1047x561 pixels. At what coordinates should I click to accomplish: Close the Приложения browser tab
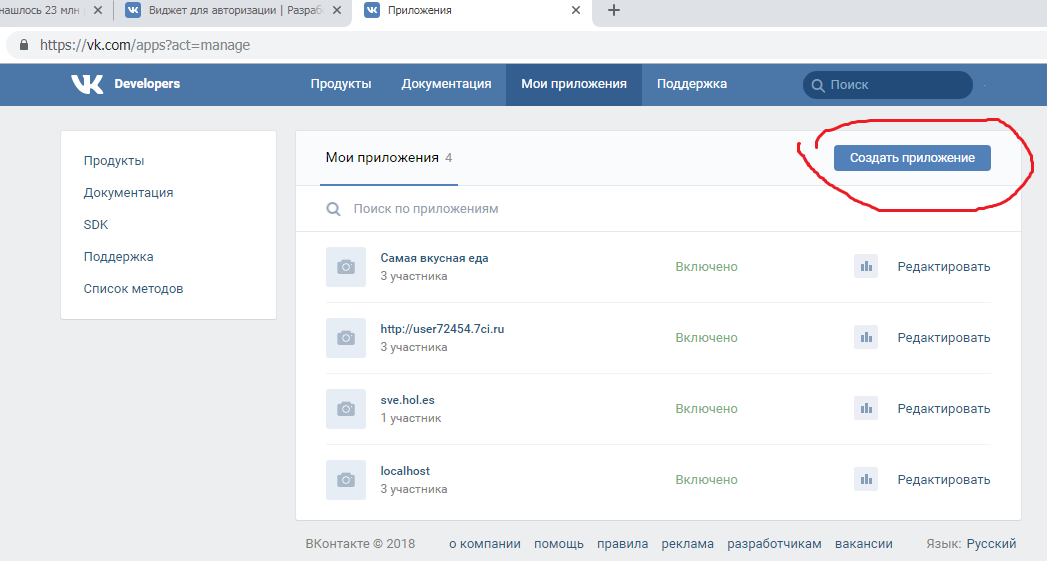(x=576, y=10)
